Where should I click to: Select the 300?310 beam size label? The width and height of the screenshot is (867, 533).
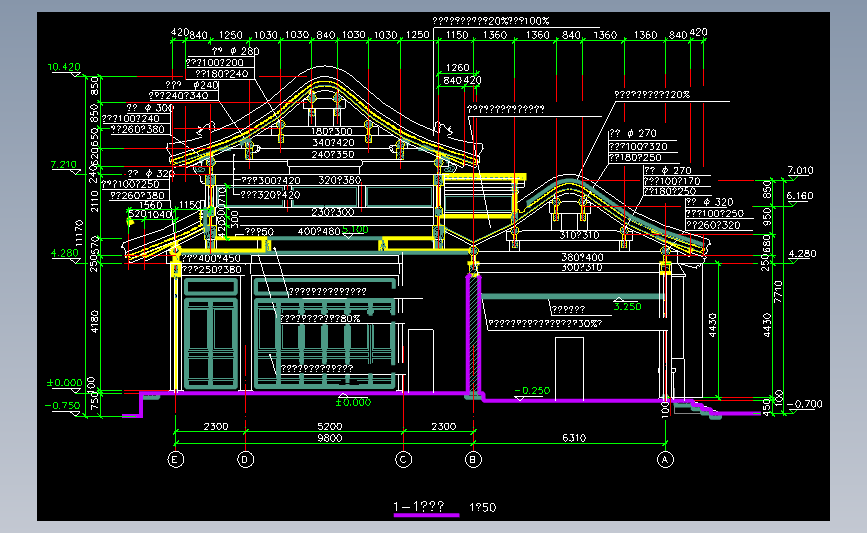(582, 268)
